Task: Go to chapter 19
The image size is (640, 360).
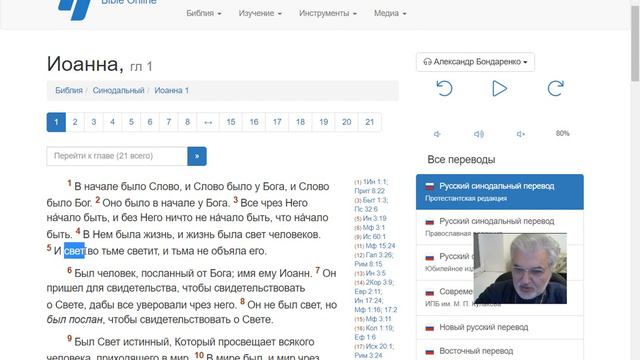Action: pyautogui.click(x=324, y=122)
